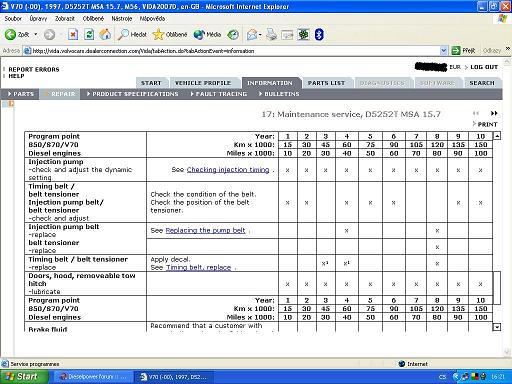The width and height of the screenshot is (512, 384).
Task: Go to Home page icon
Action: point(105,34)
